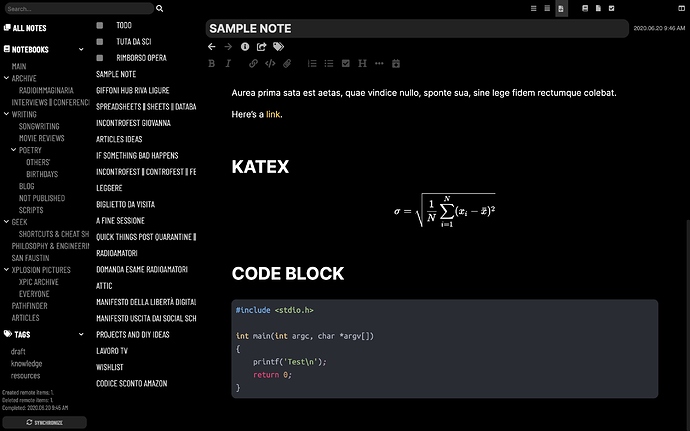Click the table-style icon at top
Viewport: 690px width, 431px height.
click(x=547, y=8)
